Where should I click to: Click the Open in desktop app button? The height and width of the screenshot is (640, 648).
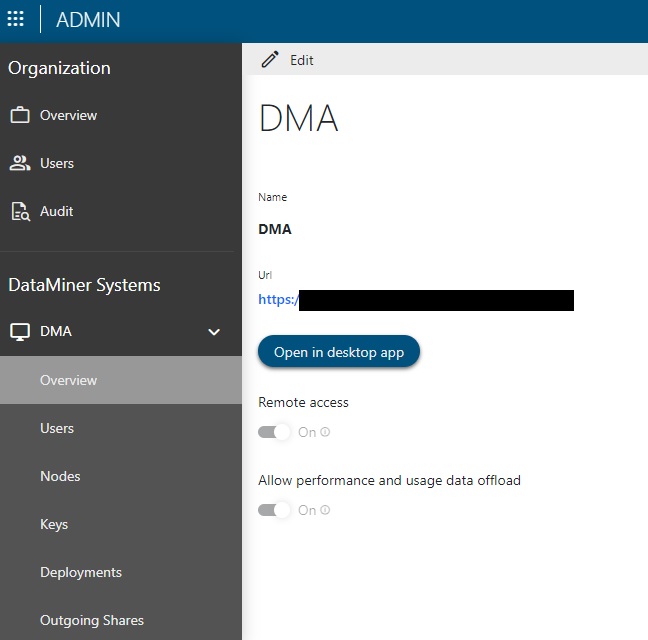(x=339, y=352)
